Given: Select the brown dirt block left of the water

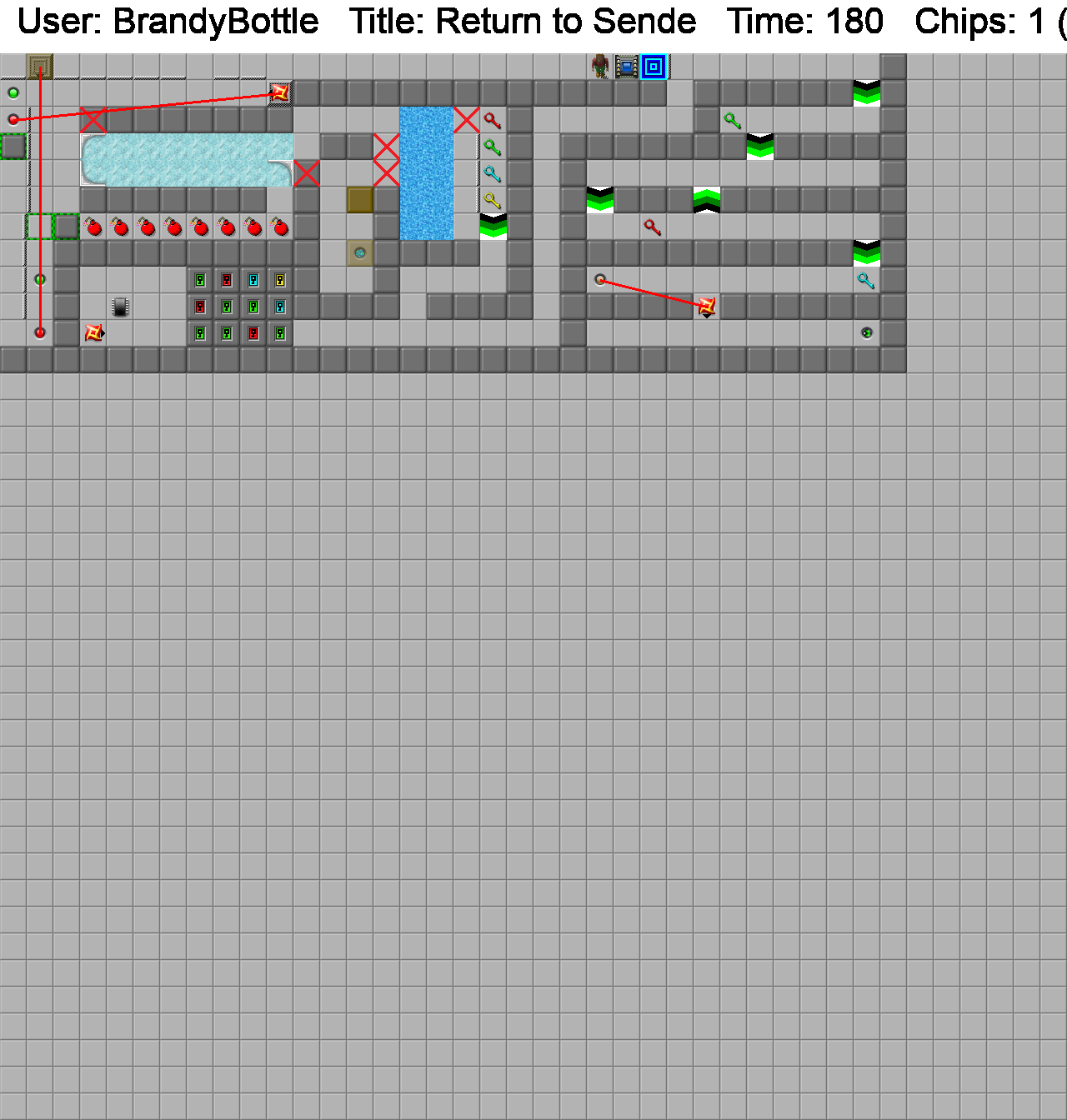Looking at the screenshot, I should click(360, 200).
